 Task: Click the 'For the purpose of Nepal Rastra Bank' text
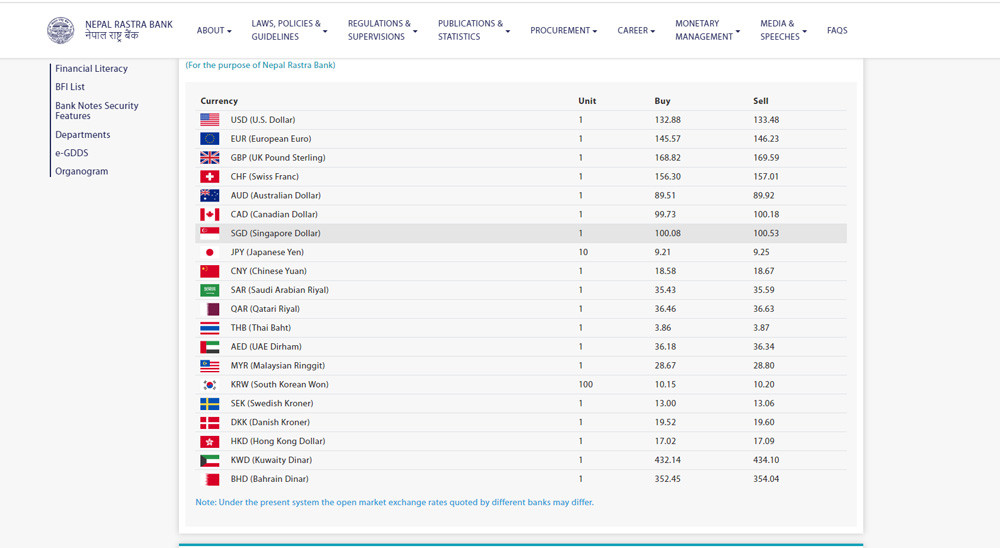[x=260, y=65]
